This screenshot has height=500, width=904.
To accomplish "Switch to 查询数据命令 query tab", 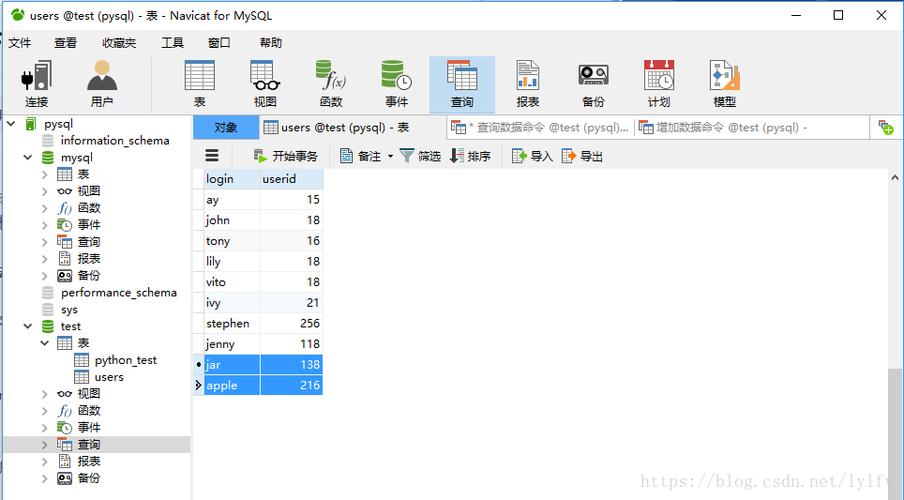I will (x=540, y=127).
